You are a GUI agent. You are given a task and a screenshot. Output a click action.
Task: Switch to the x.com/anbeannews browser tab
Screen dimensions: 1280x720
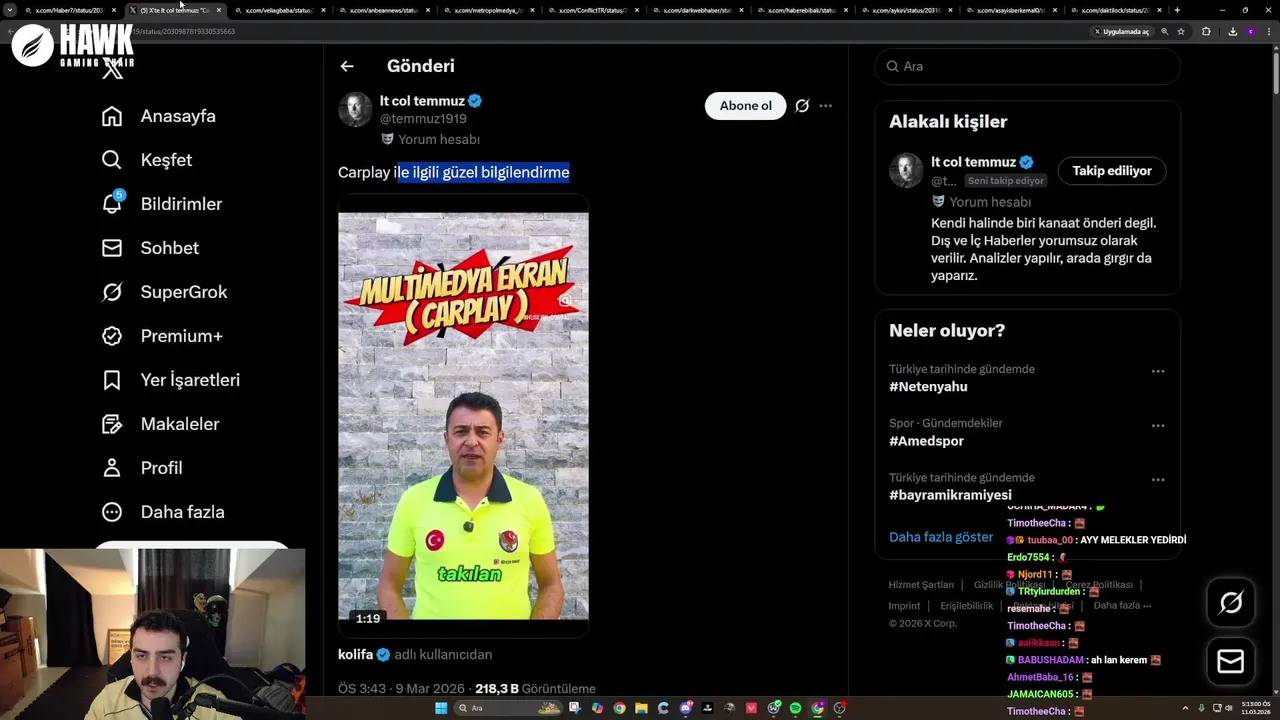384,10
